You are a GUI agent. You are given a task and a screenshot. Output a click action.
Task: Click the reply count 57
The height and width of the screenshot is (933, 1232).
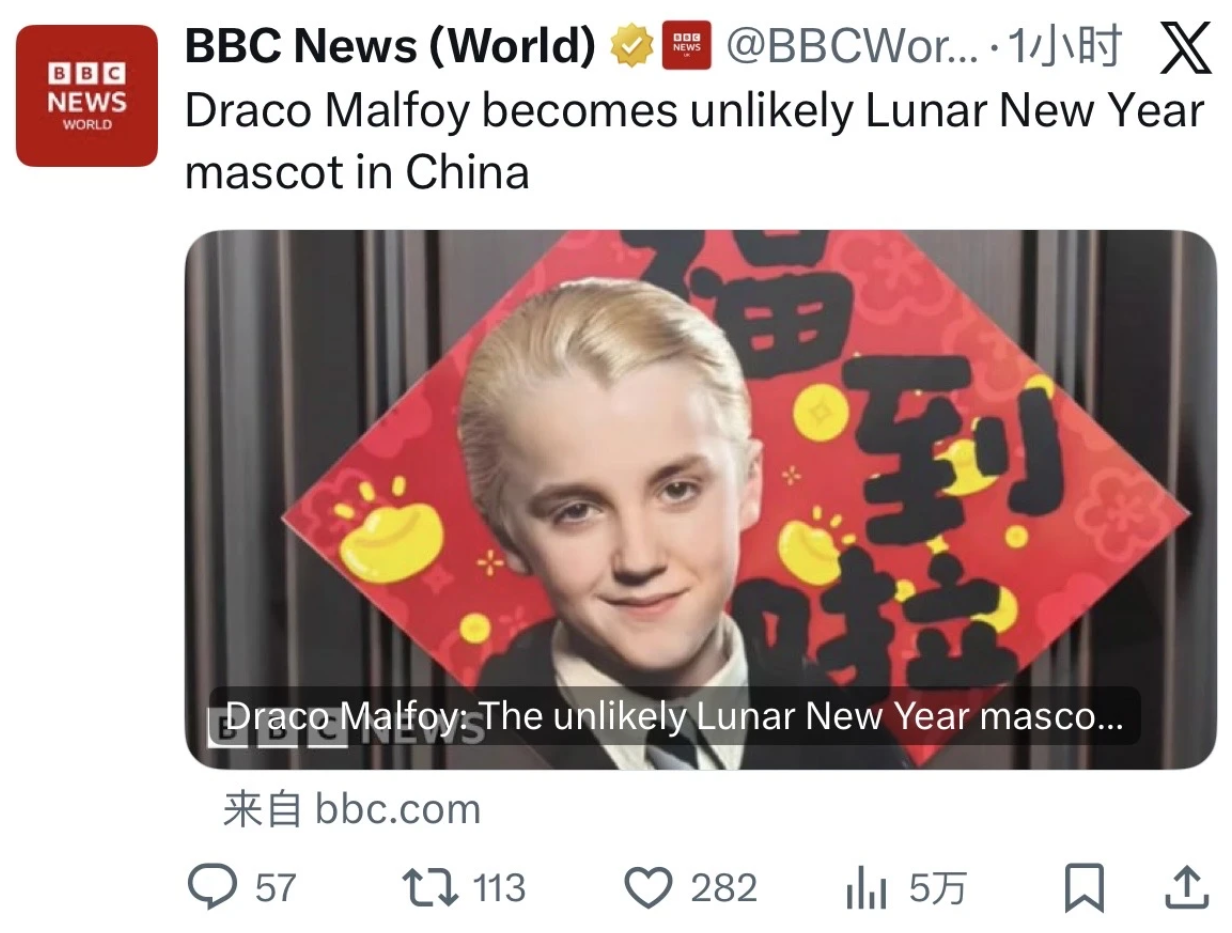[276, 888]
